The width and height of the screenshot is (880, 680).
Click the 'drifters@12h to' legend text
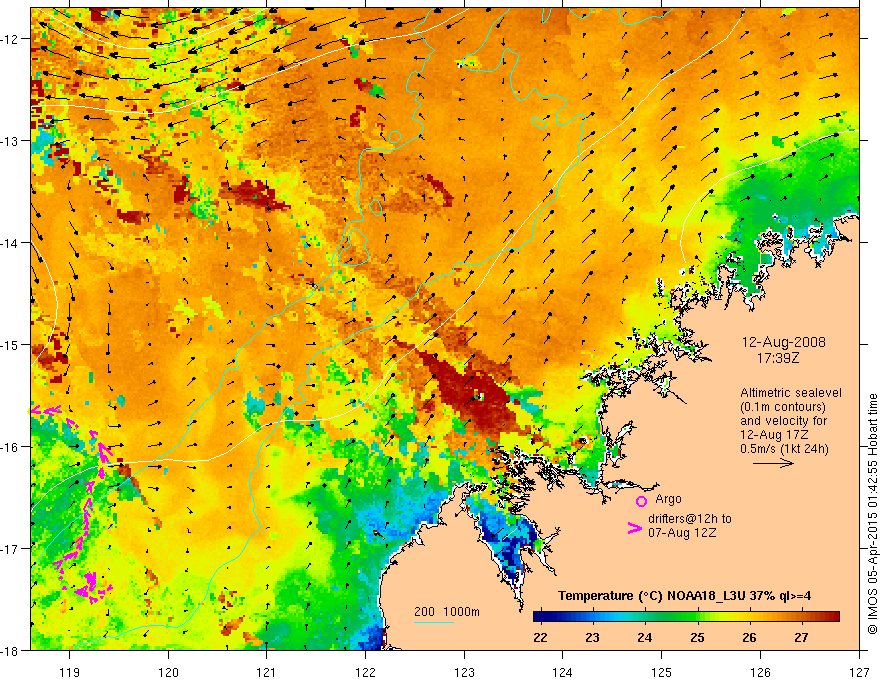pos(690,519)
